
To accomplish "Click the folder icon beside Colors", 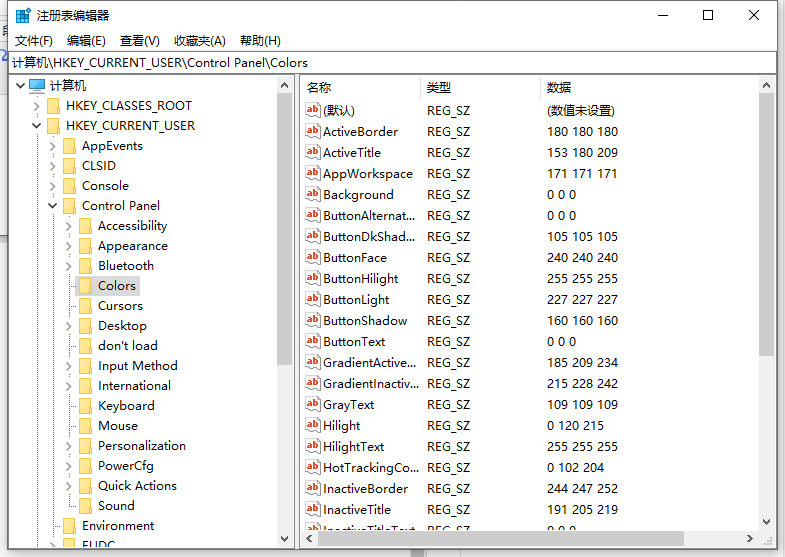I will point(85,286).
